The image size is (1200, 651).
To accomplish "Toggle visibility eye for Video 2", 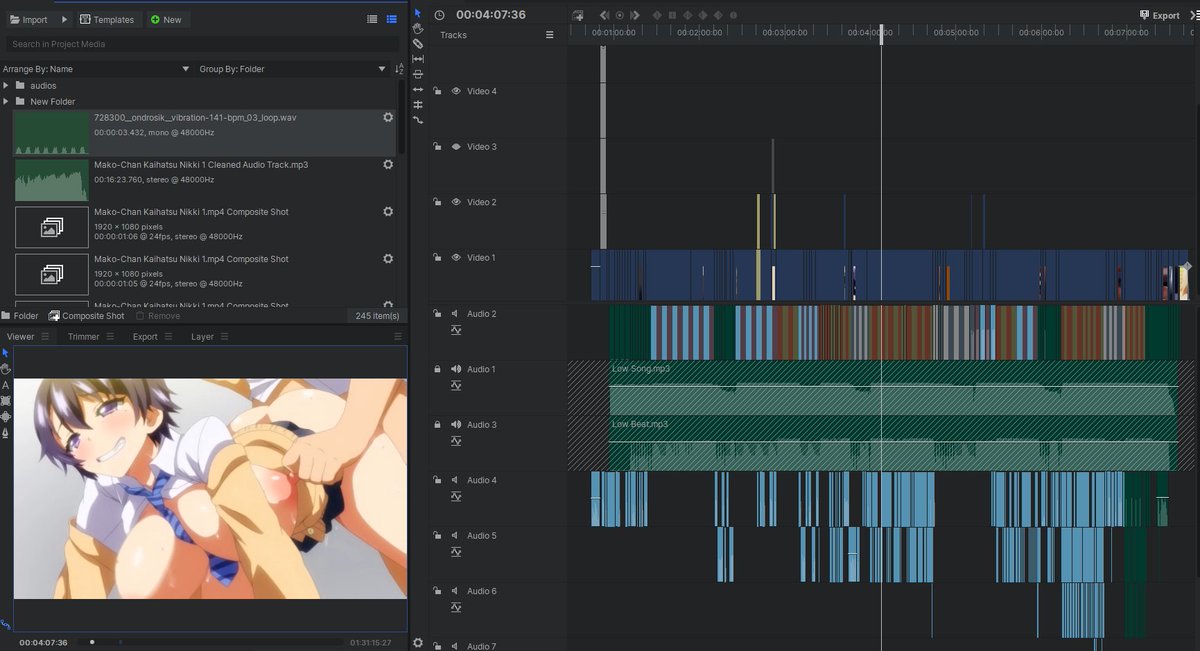I will (456, 202).
